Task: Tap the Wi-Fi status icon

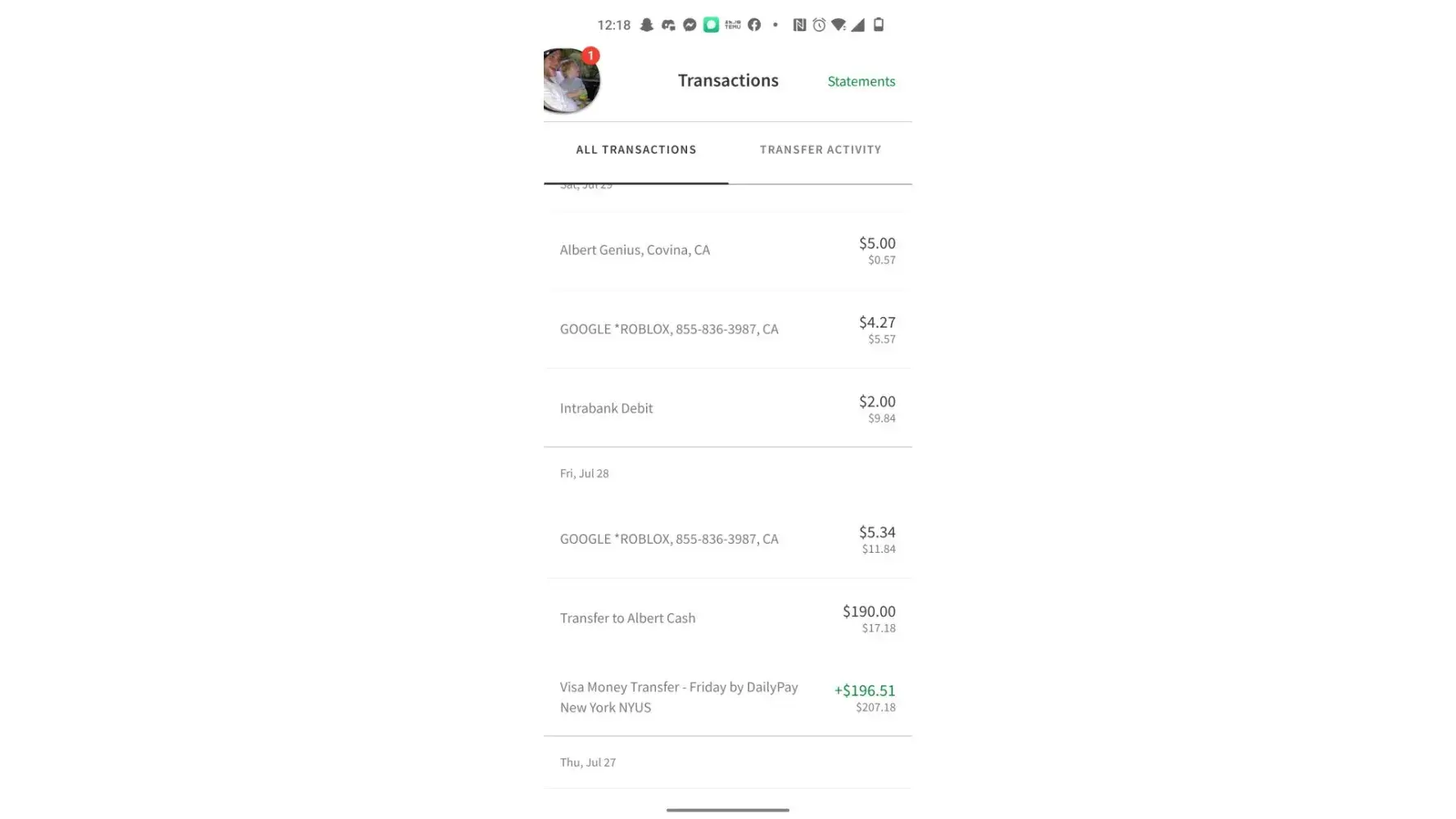Action: [839, 25]
